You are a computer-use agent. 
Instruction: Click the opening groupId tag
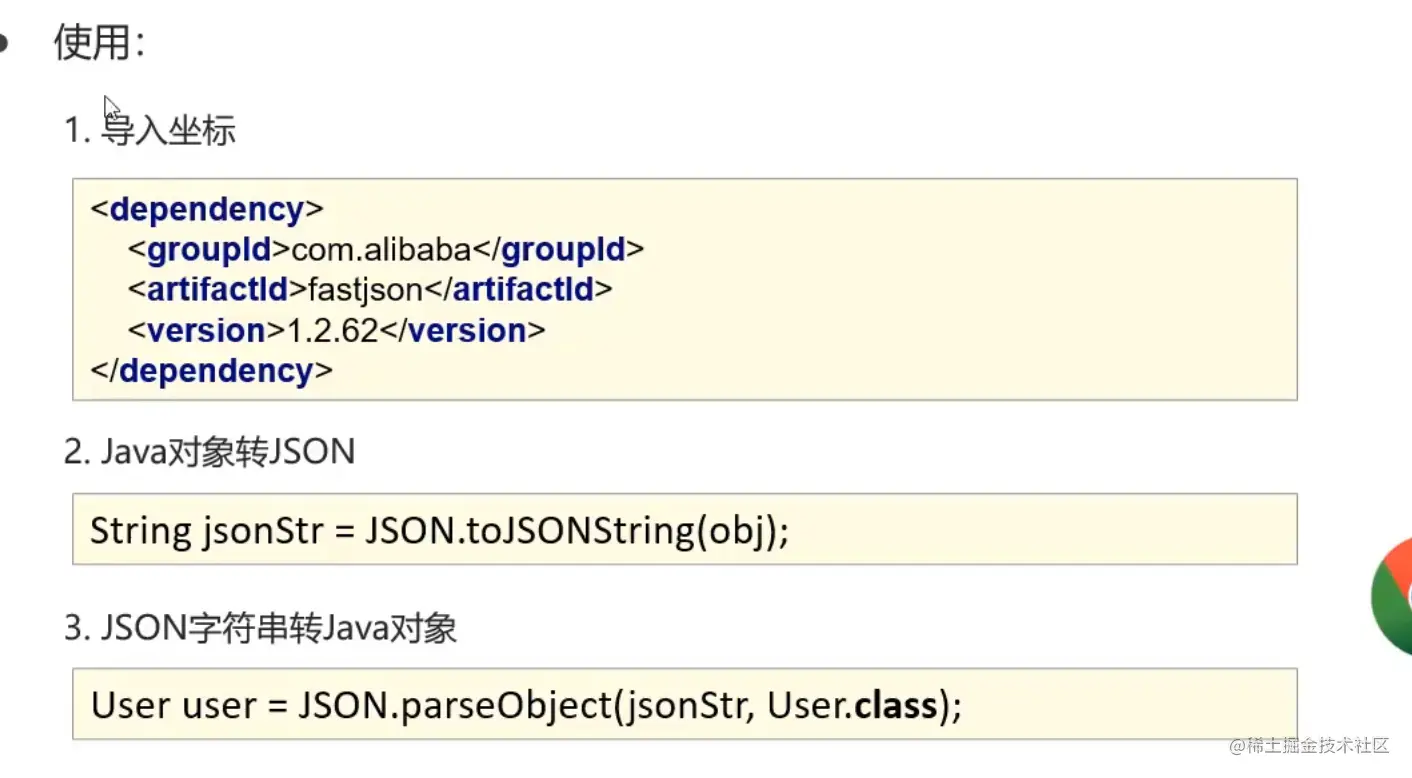coord(209,250)
